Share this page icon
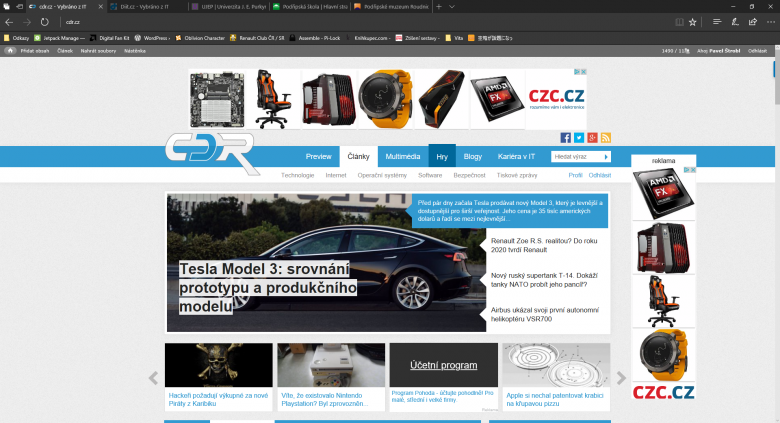Image resolution: width=780 pixels, height=423 pixels. [x=753, y=22]
